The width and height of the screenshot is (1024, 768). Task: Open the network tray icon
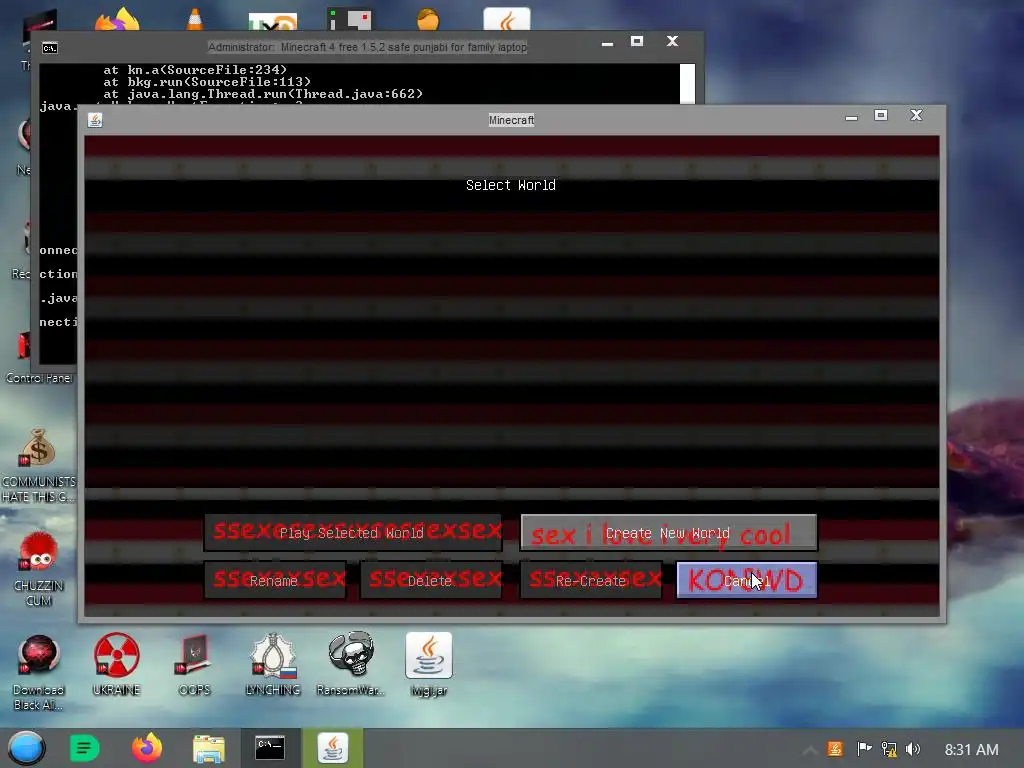[889, 748]
